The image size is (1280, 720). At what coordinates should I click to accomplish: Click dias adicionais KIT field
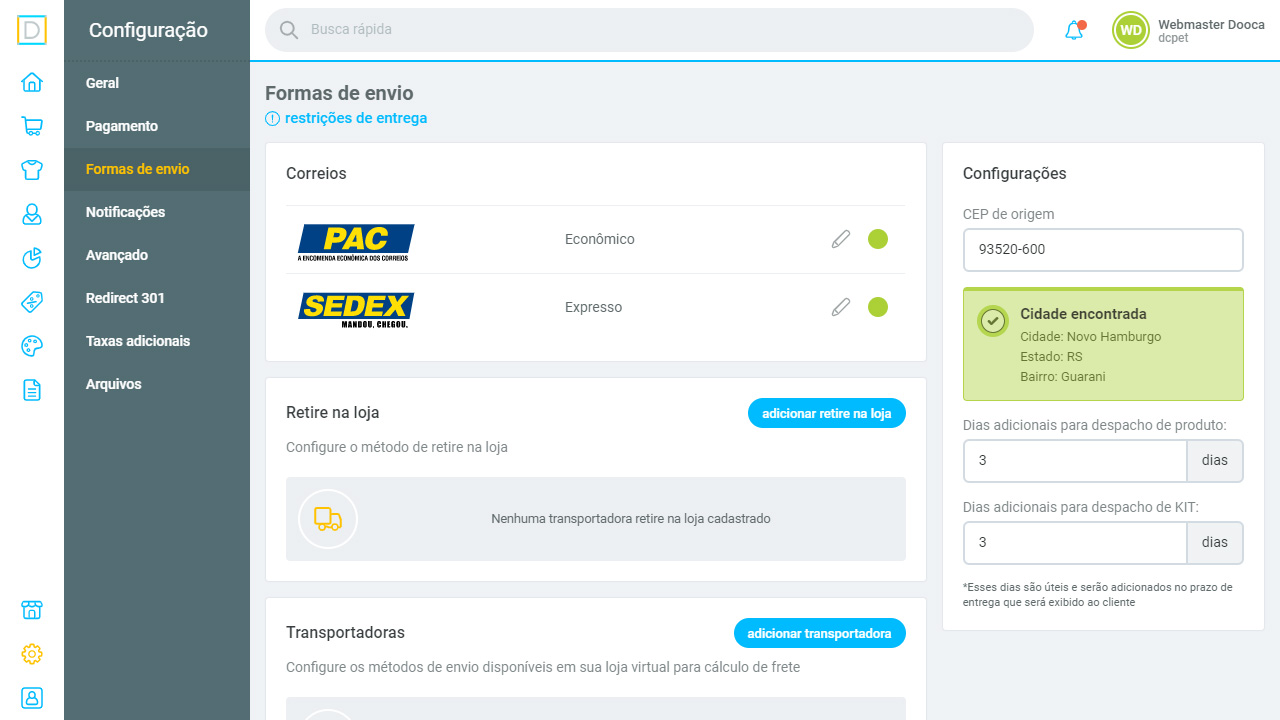tap(1075, 543)
